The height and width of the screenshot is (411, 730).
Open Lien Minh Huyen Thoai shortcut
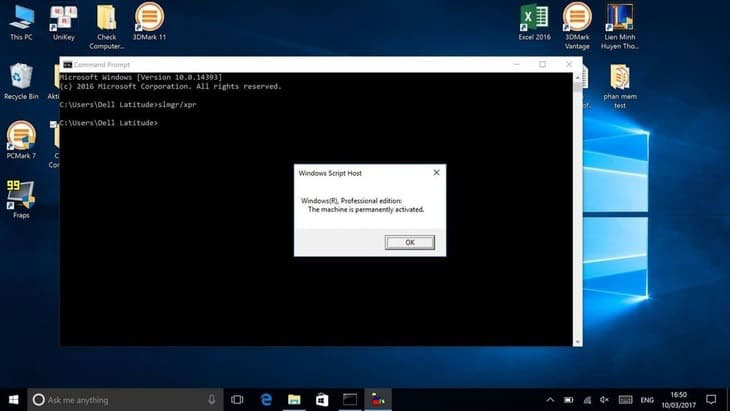[x=620, y=27]
